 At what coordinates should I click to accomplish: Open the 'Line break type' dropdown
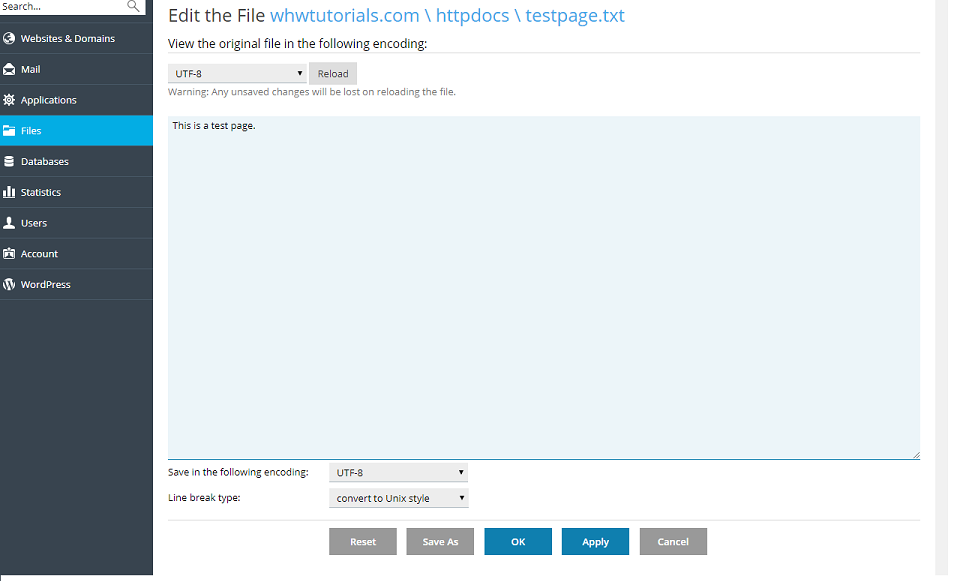pos(398,497)
